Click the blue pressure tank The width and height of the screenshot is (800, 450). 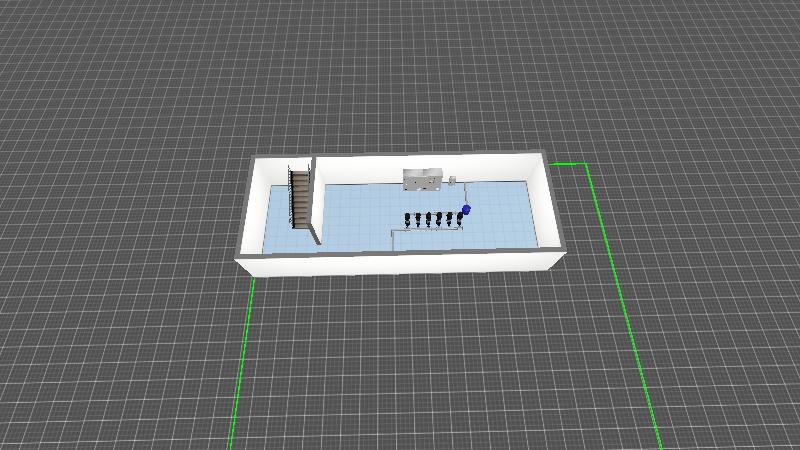point(466,210)
